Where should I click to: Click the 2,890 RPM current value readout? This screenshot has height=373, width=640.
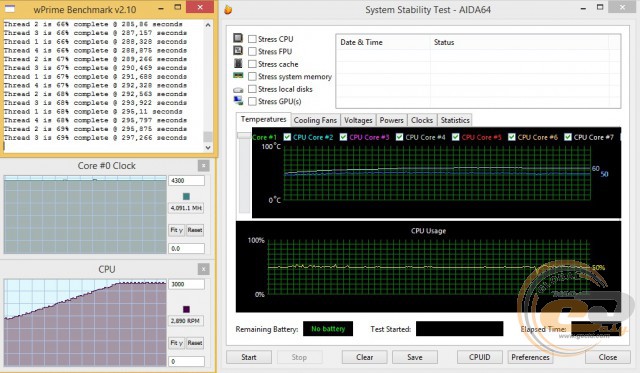[186, 321]
